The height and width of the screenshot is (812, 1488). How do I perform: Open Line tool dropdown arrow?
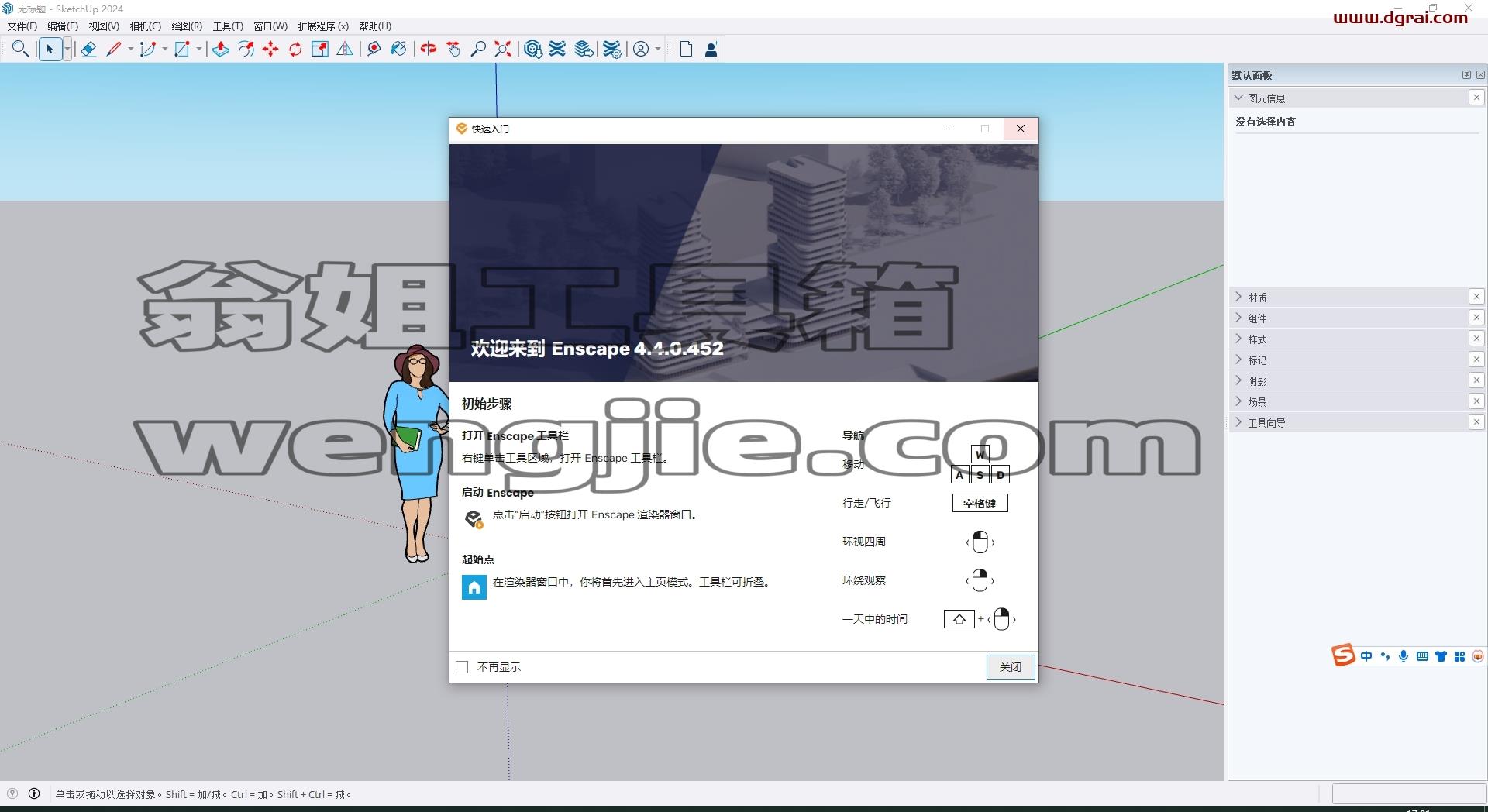point(130,50)
